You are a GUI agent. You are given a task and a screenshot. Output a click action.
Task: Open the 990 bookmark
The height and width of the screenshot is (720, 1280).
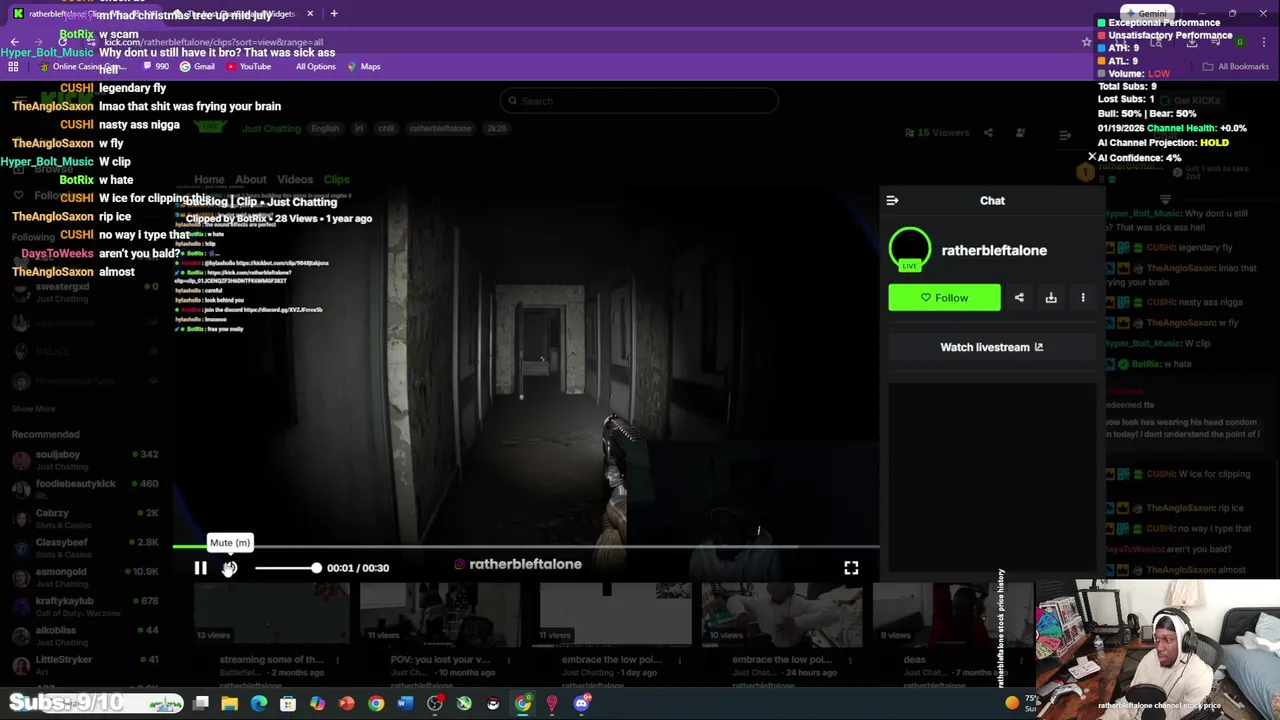[x=155, y=67]
